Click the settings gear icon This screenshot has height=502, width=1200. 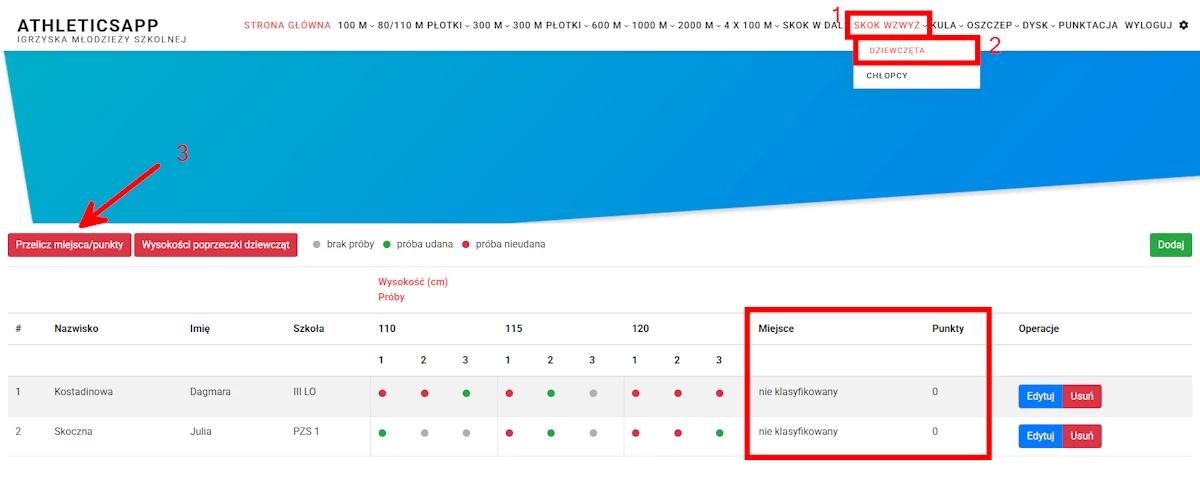pos(1184,25)
